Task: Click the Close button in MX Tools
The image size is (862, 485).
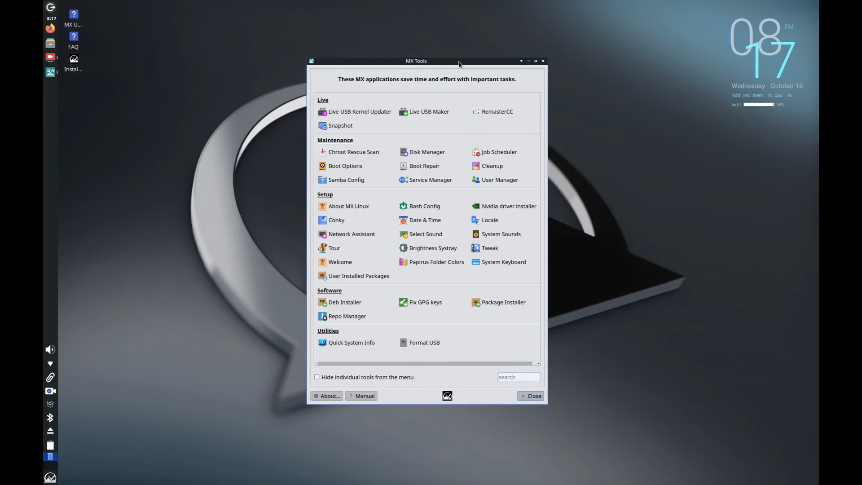Action: tap(531, 396)
